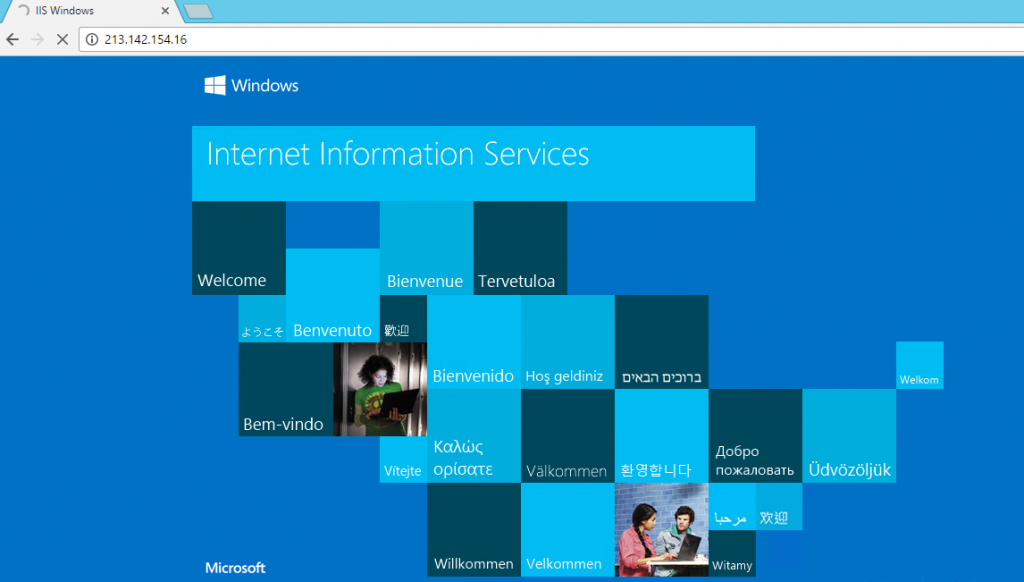Click the photo of two people at laptop
The width and height of the screenshot is (1024, 582).
tap(662, 530)
